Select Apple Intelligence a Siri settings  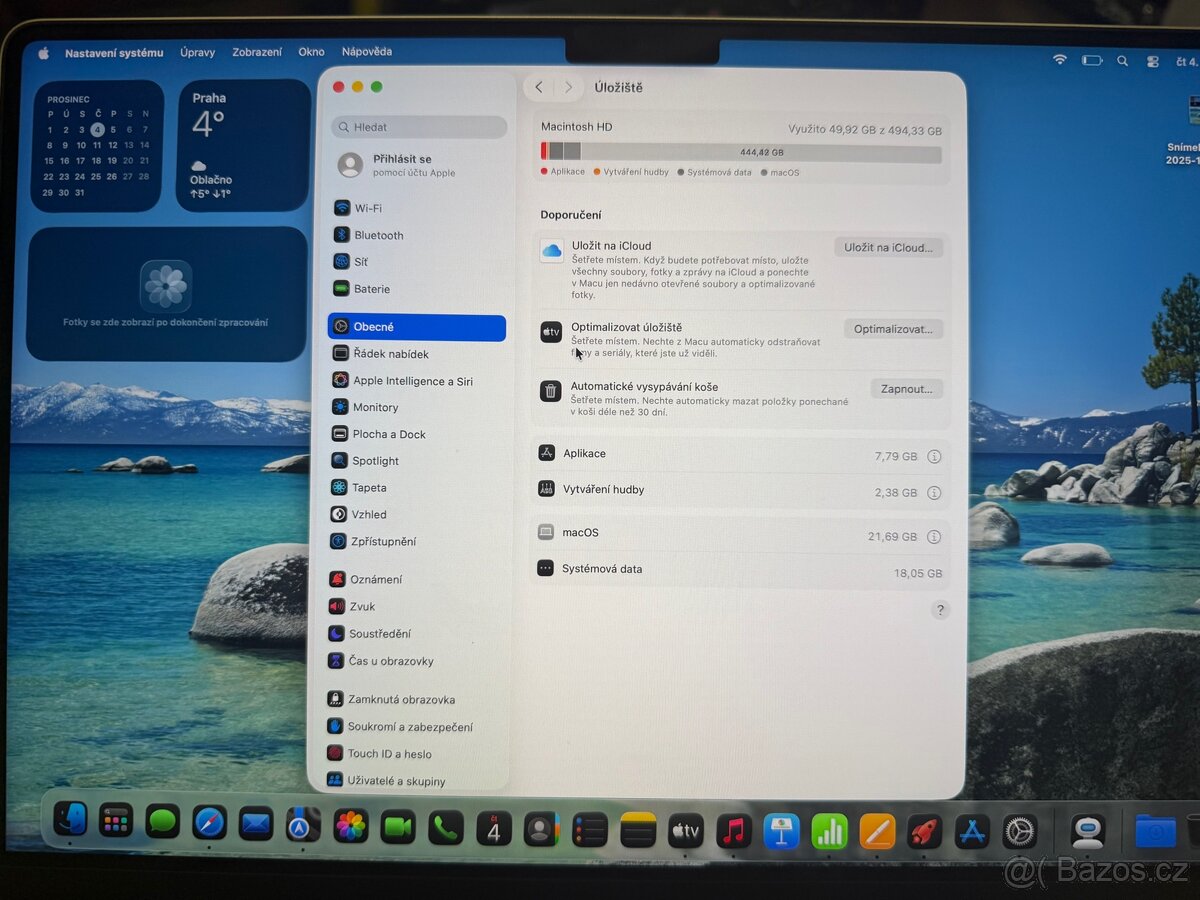(x=410, y=380)
